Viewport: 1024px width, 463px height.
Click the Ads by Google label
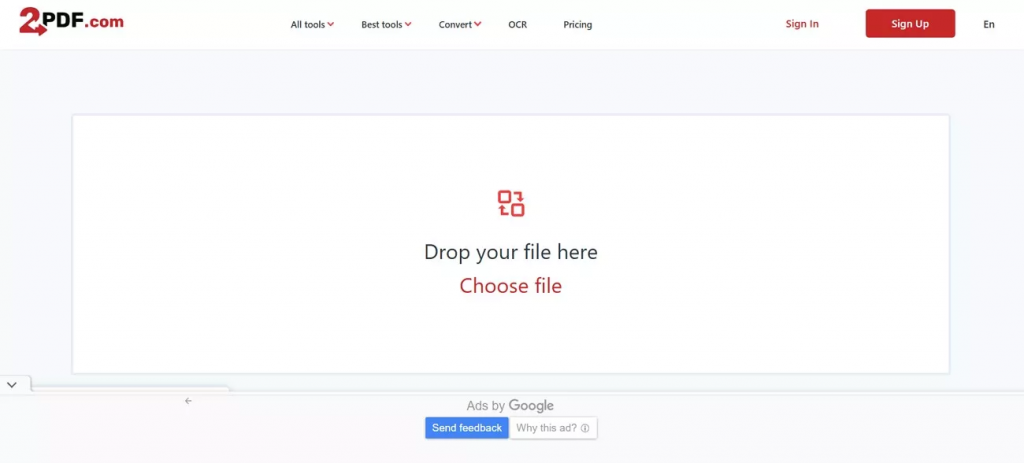pos(510,406)
